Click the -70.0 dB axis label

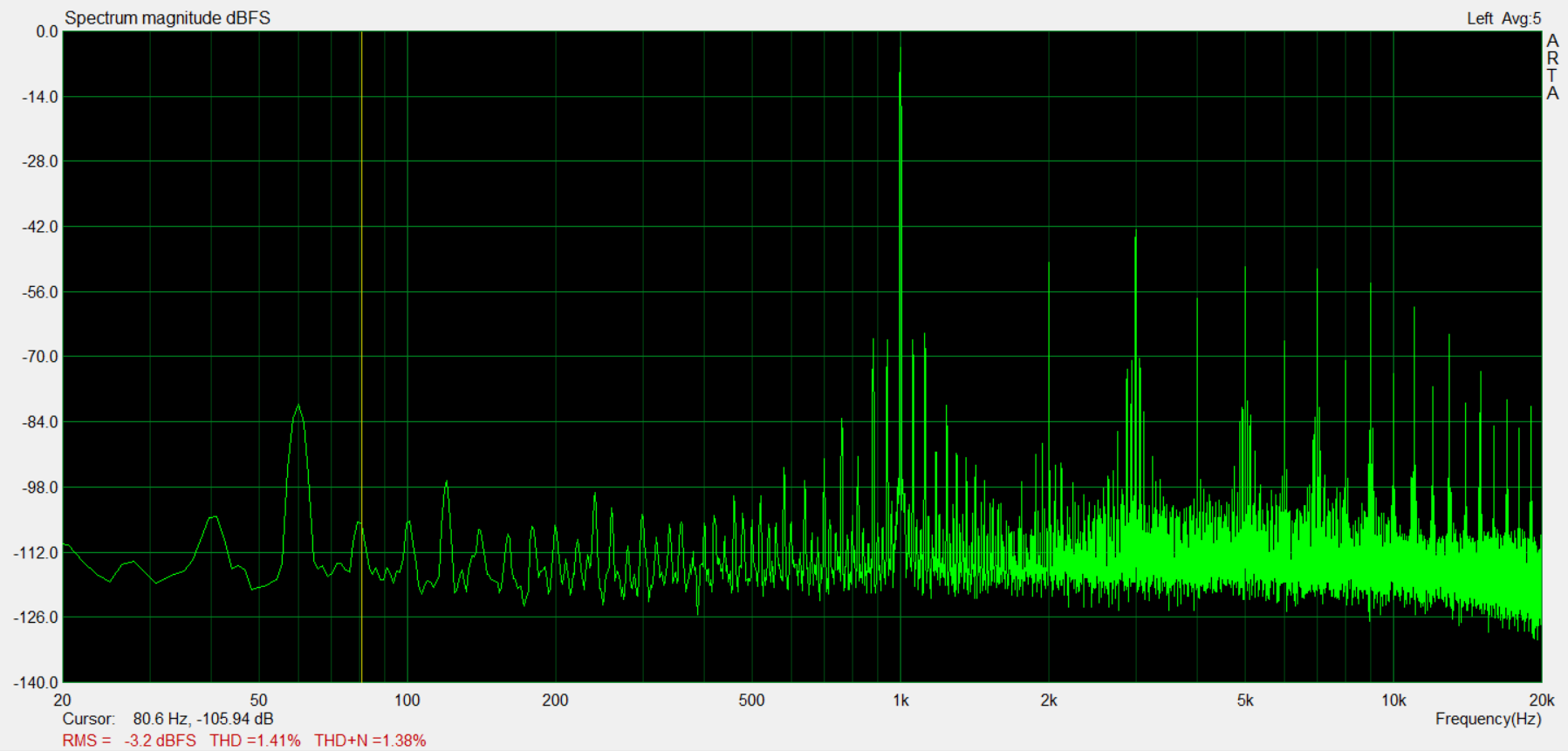40,357
